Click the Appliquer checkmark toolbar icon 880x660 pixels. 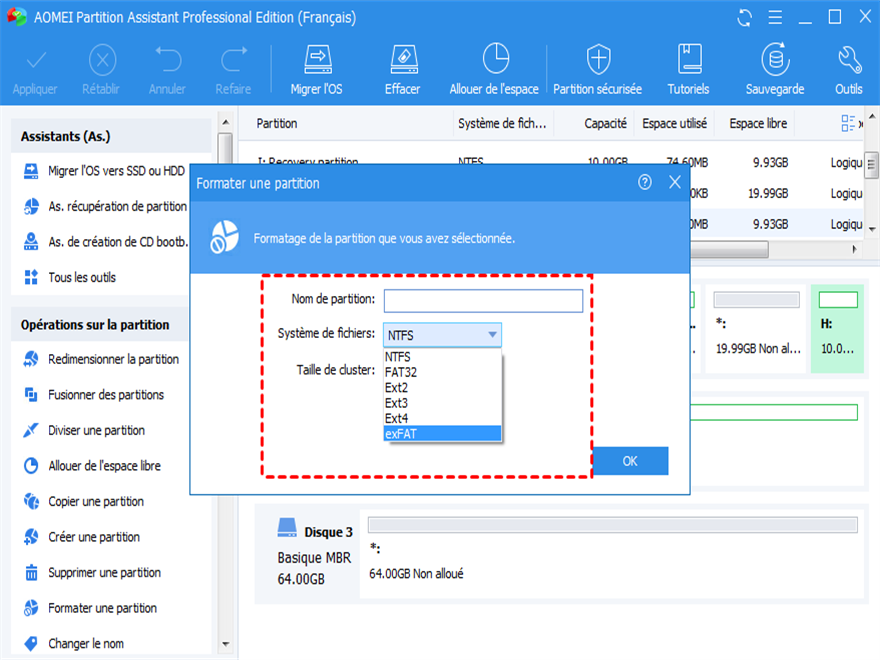pyautogui.click(x=35, y=60)
